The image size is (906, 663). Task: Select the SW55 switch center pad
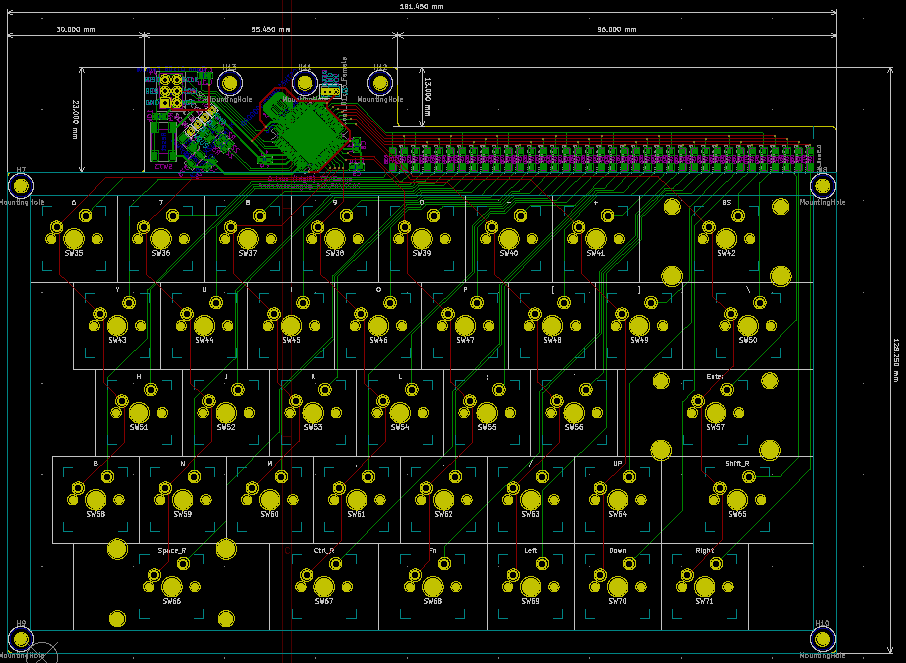coord(487,413)
